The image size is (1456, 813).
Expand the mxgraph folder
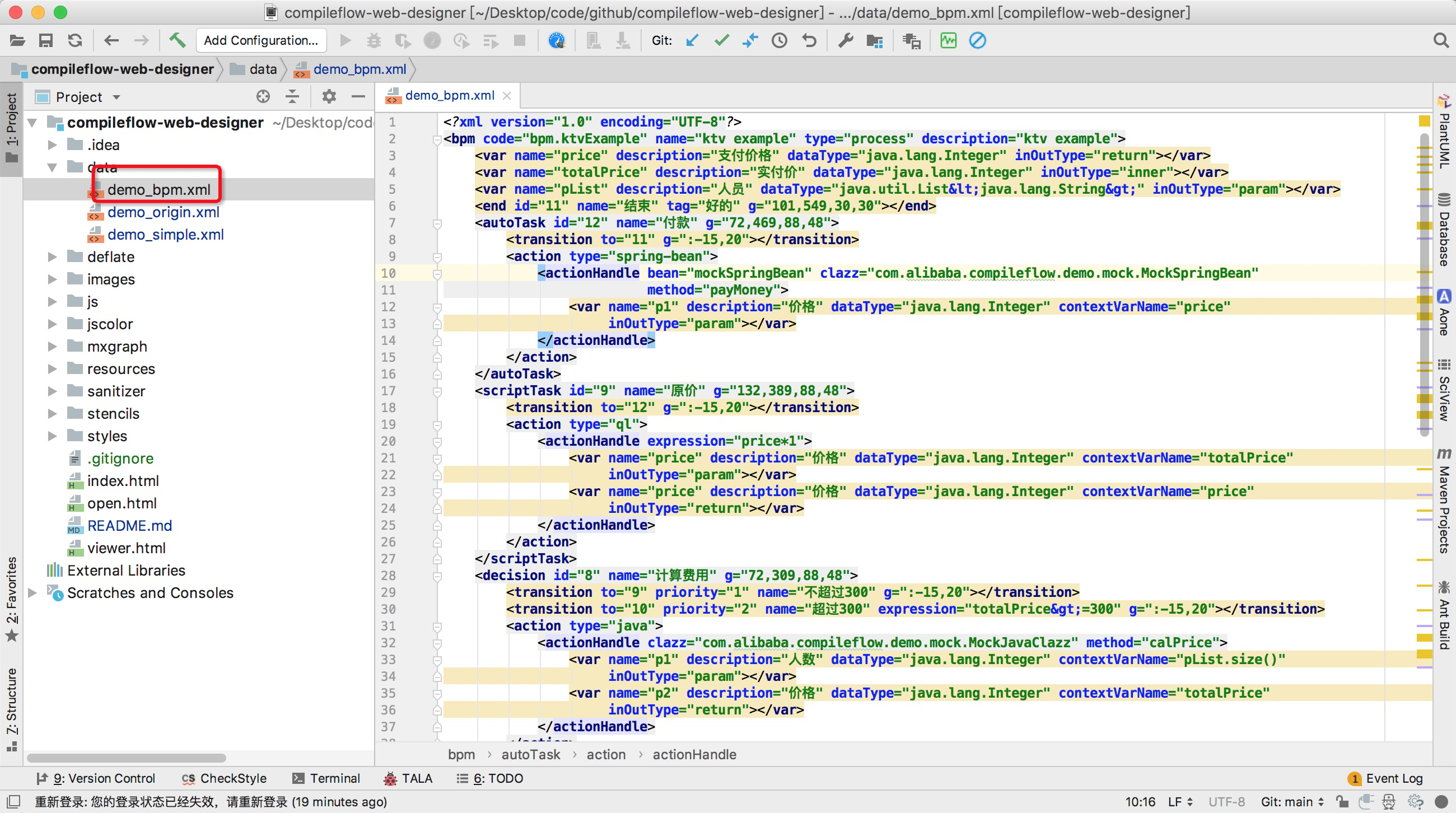(x=52, y=347)
